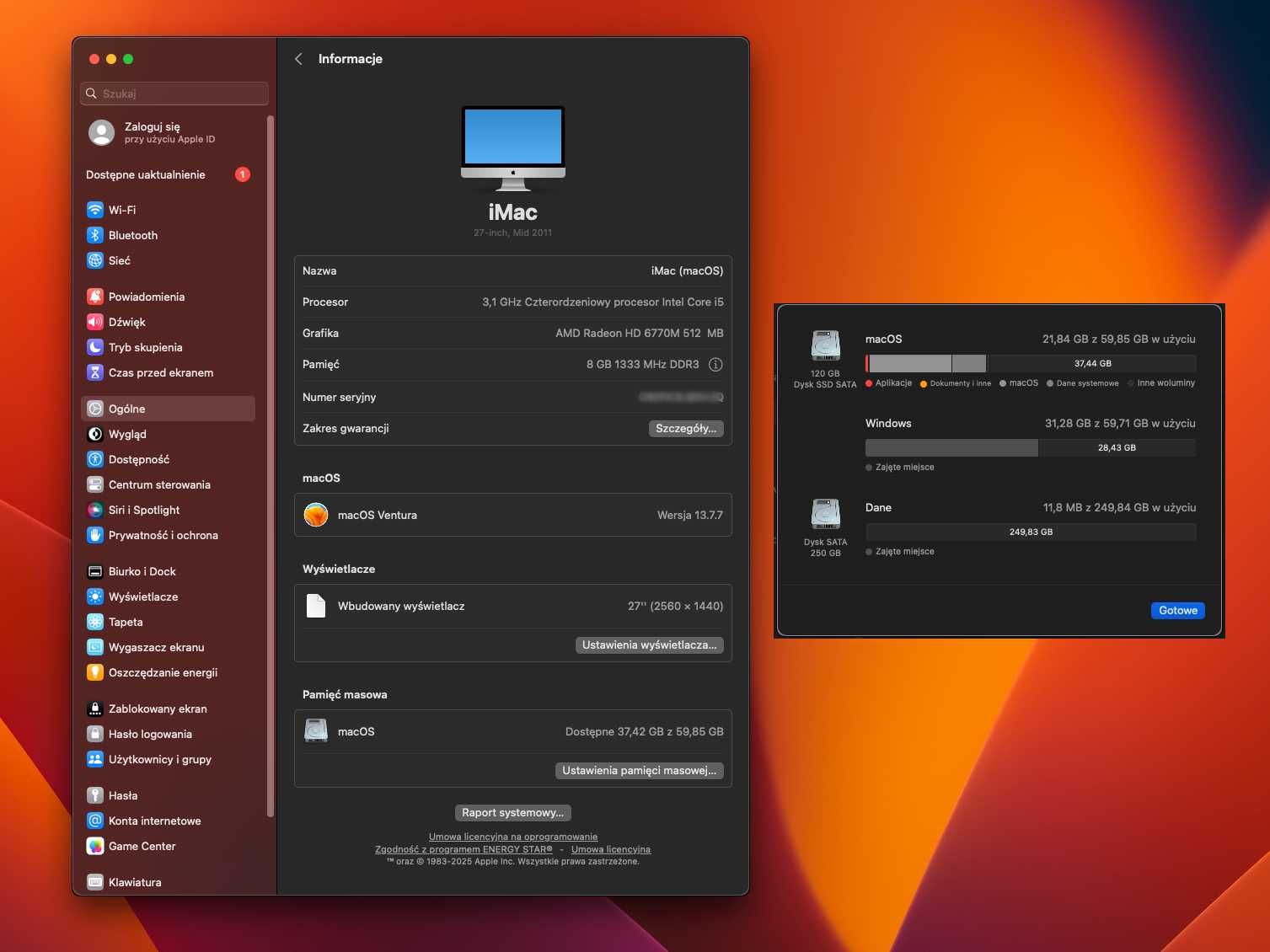Open Ustawienia wyświetlacza button
This screenshot has height=952, width=1270.
tap(649, 644)
